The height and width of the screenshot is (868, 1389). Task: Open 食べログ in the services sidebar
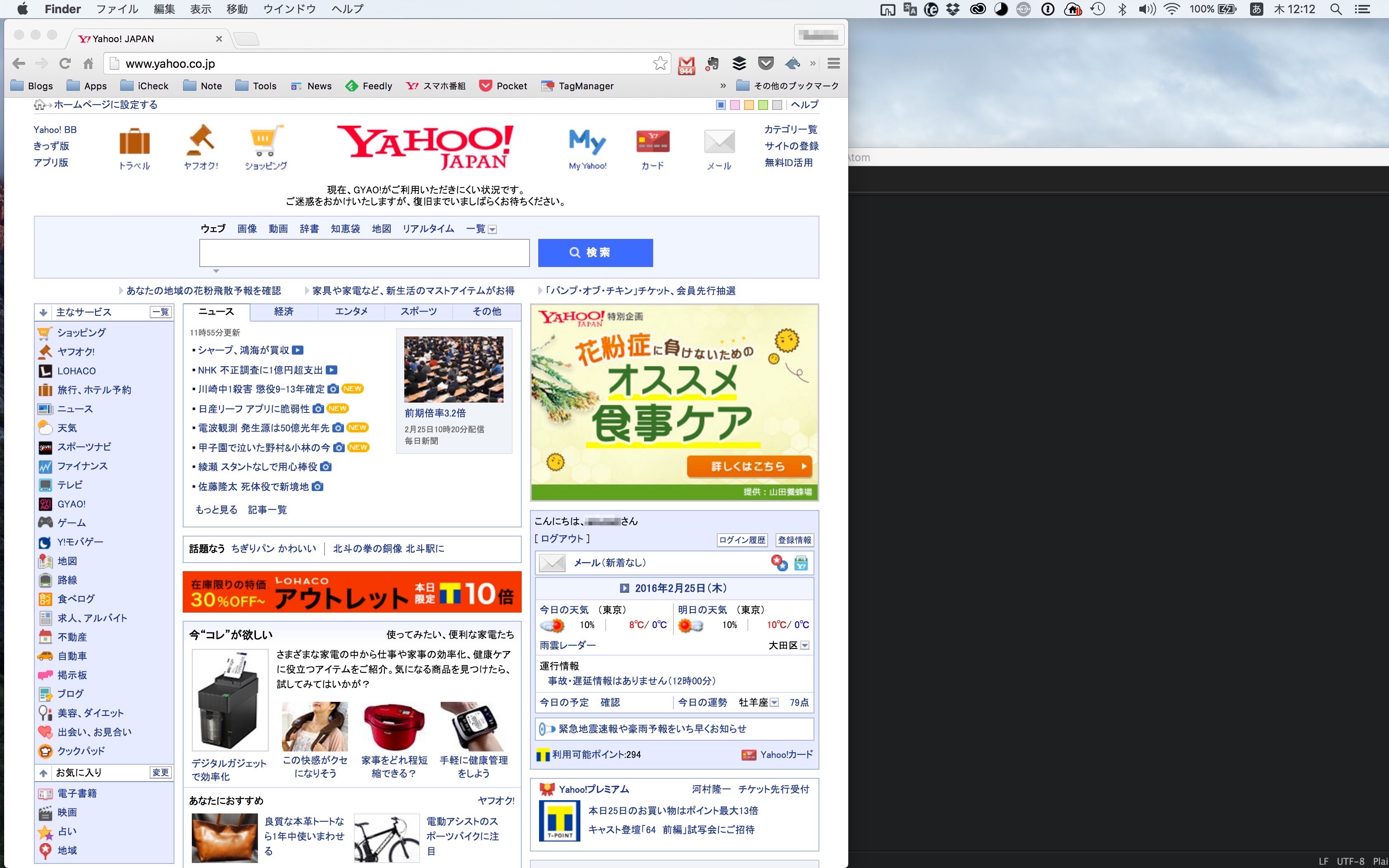click(x=76, y=599)
